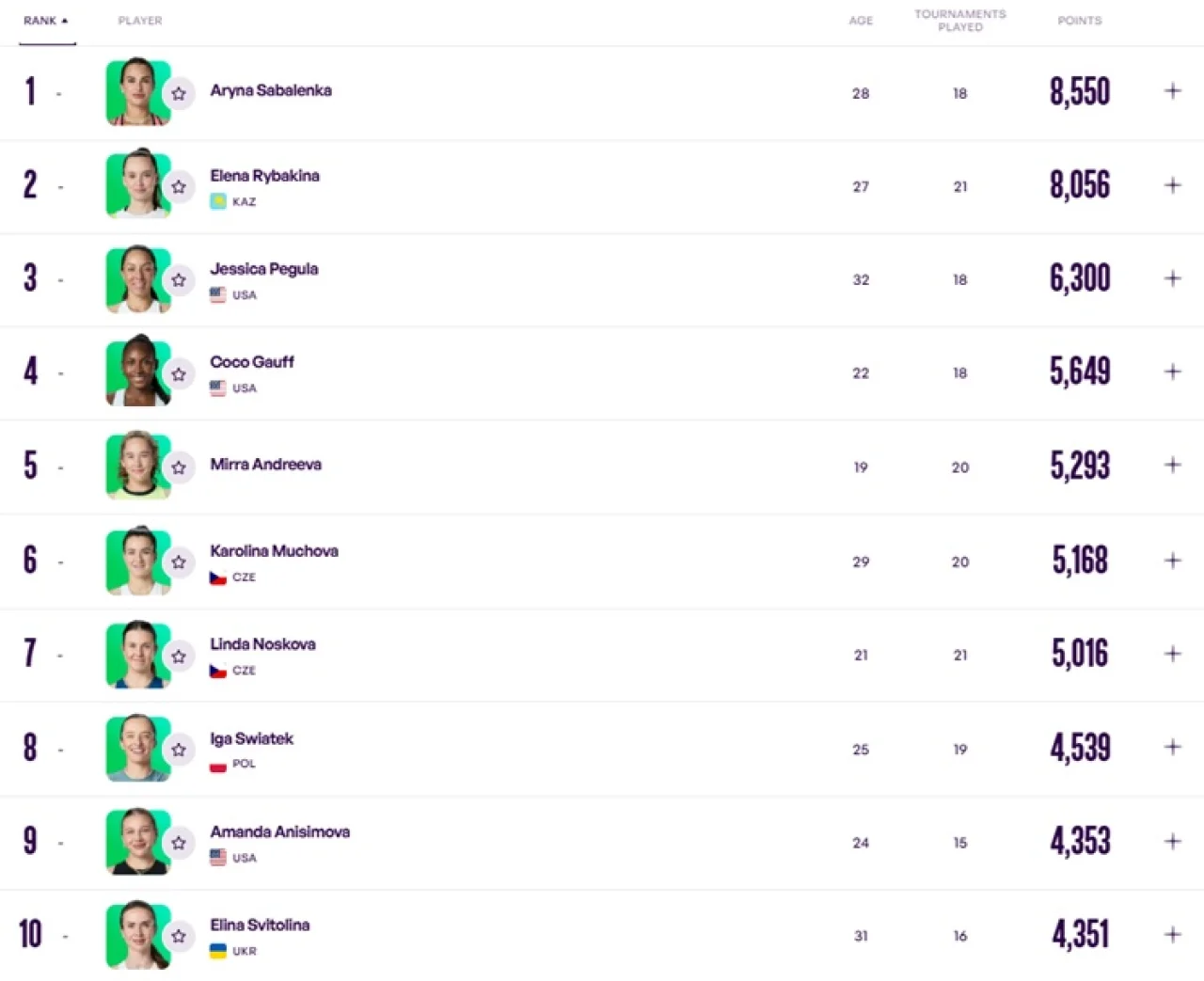Click star icon next to Iga Swiatek

179,750
